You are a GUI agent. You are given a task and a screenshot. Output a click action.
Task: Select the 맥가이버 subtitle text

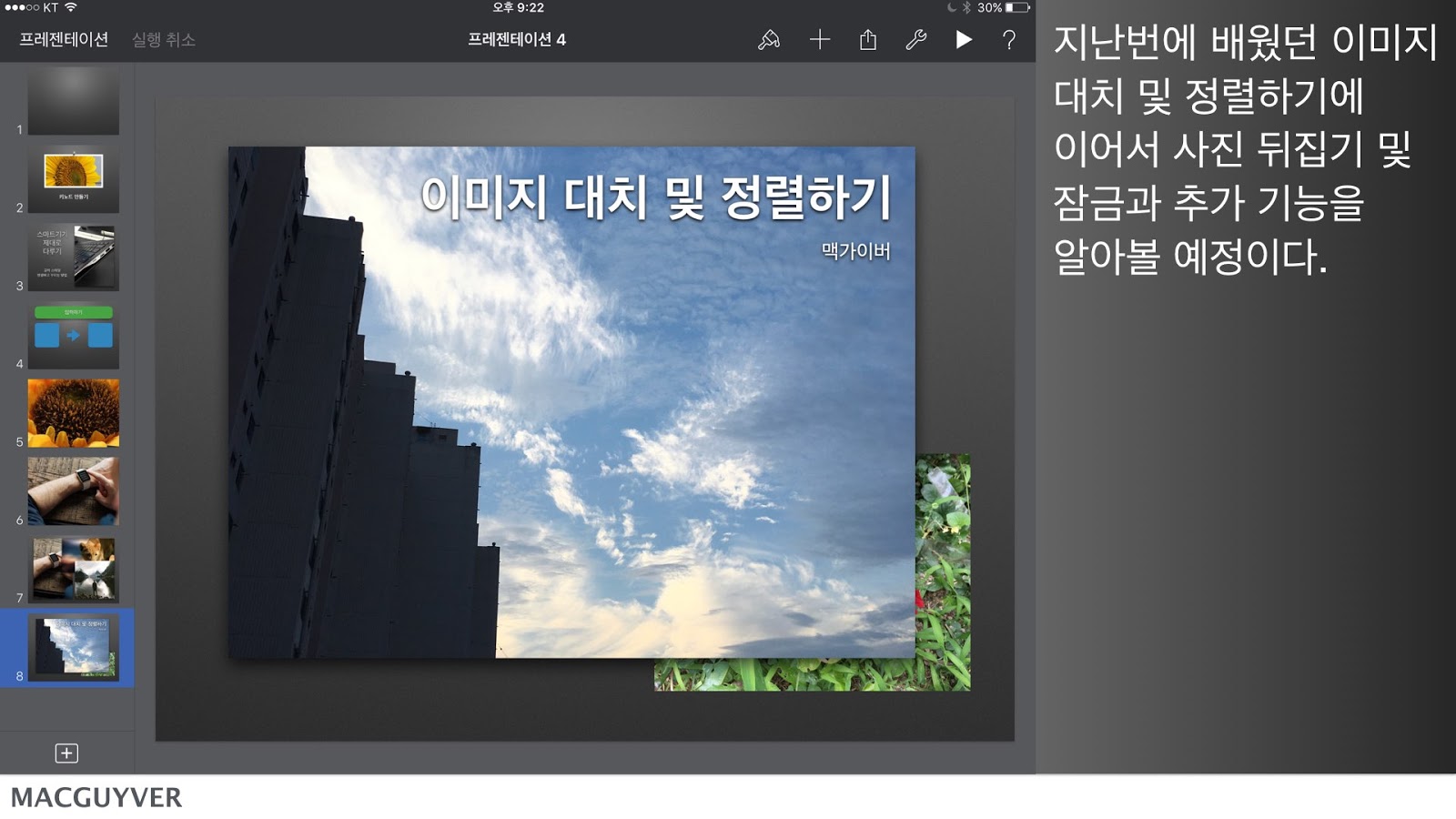(856, 251)
